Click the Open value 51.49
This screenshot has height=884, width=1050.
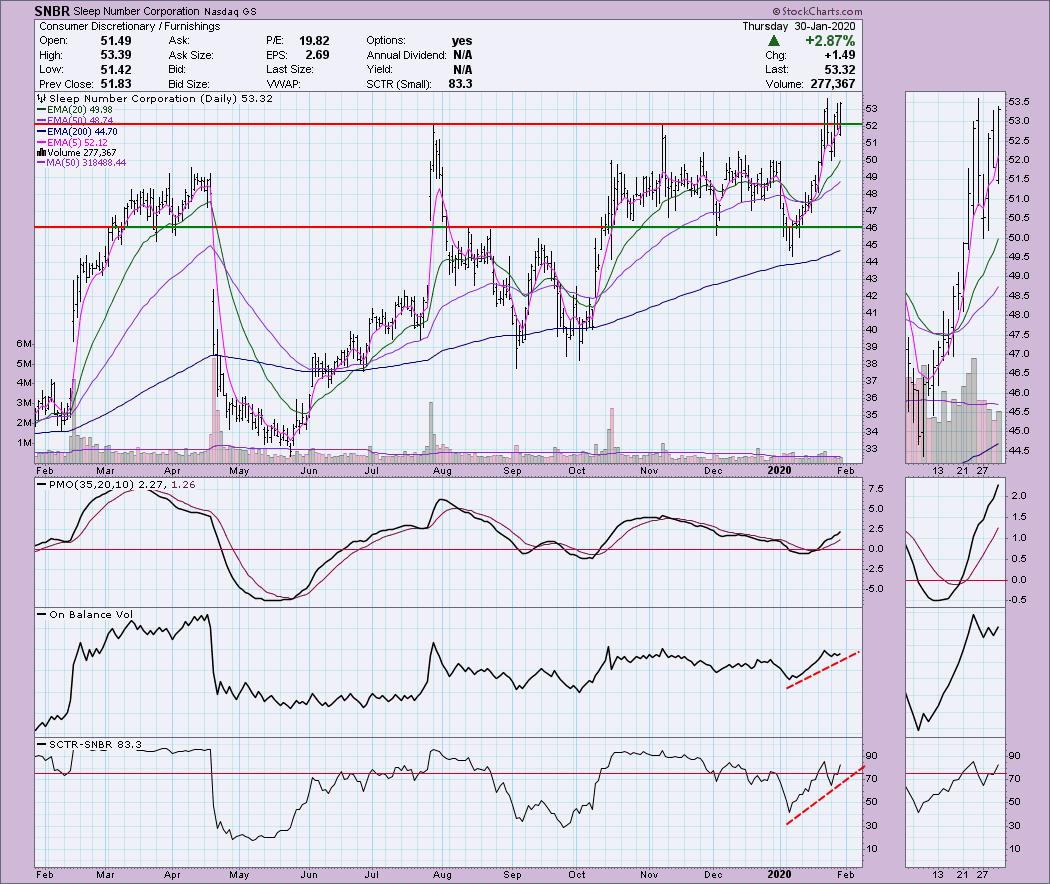click(115, 41)
